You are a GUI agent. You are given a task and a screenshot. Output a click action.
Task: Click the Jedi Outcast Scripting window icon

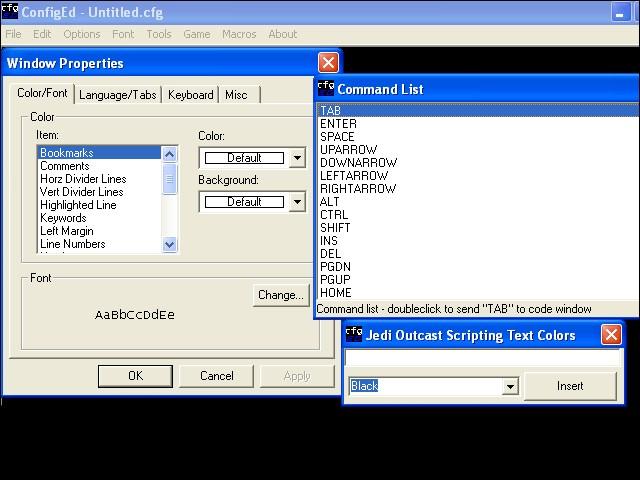354,334
